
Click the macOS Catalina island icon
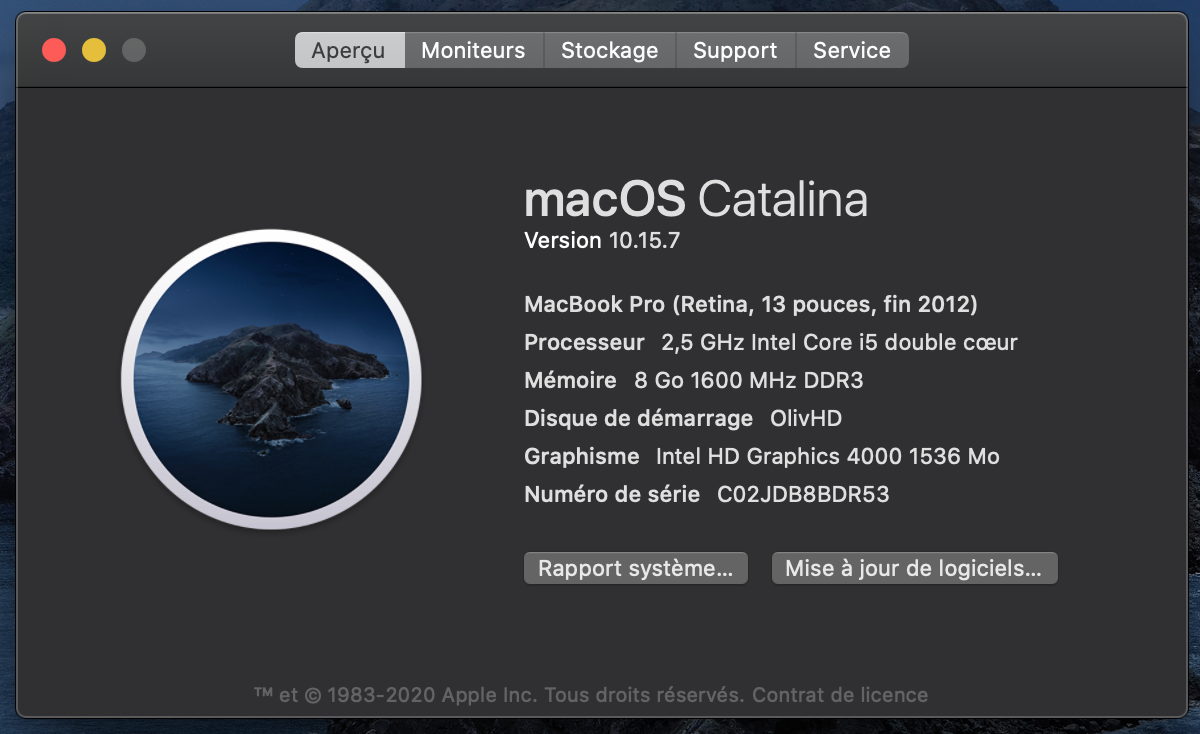tap(271, 379)
